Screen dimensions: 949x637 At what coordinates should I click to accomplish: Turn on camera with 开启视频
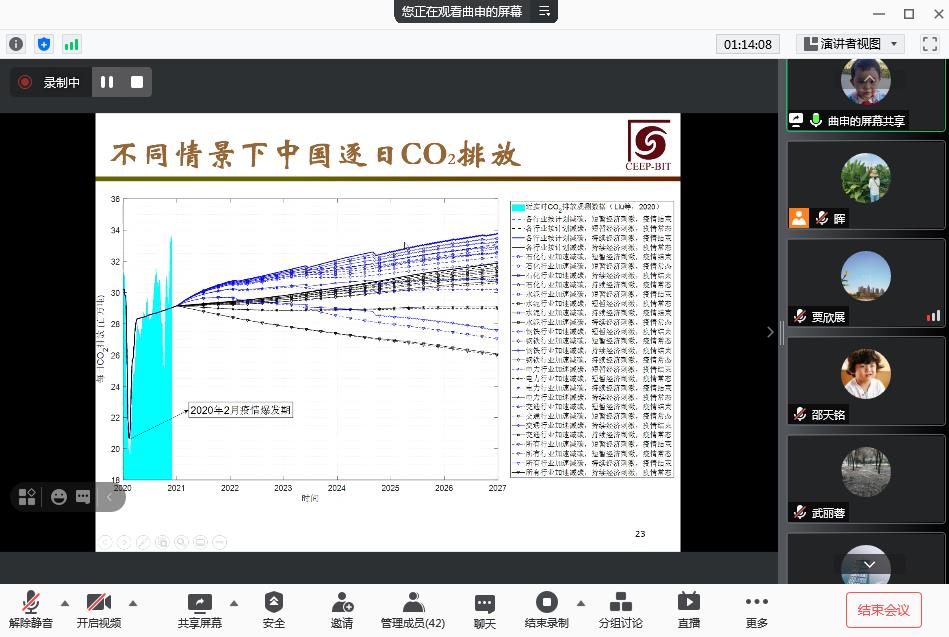pyautogui.click(x=98, y=609)
